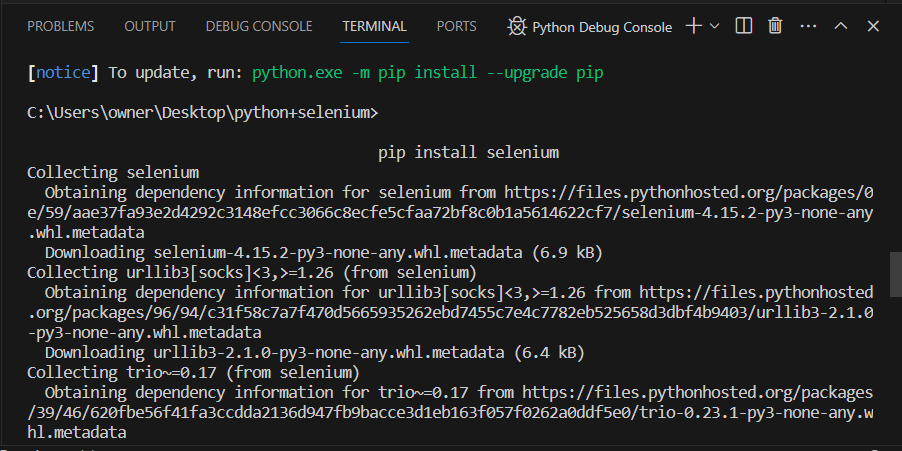
Task: Open the PORTS tab
Action: point(457,26)
